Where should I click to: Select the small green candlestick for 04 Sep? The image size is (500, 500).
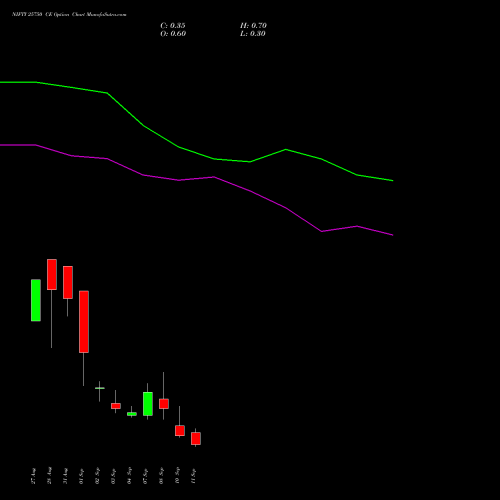[132, 414]
